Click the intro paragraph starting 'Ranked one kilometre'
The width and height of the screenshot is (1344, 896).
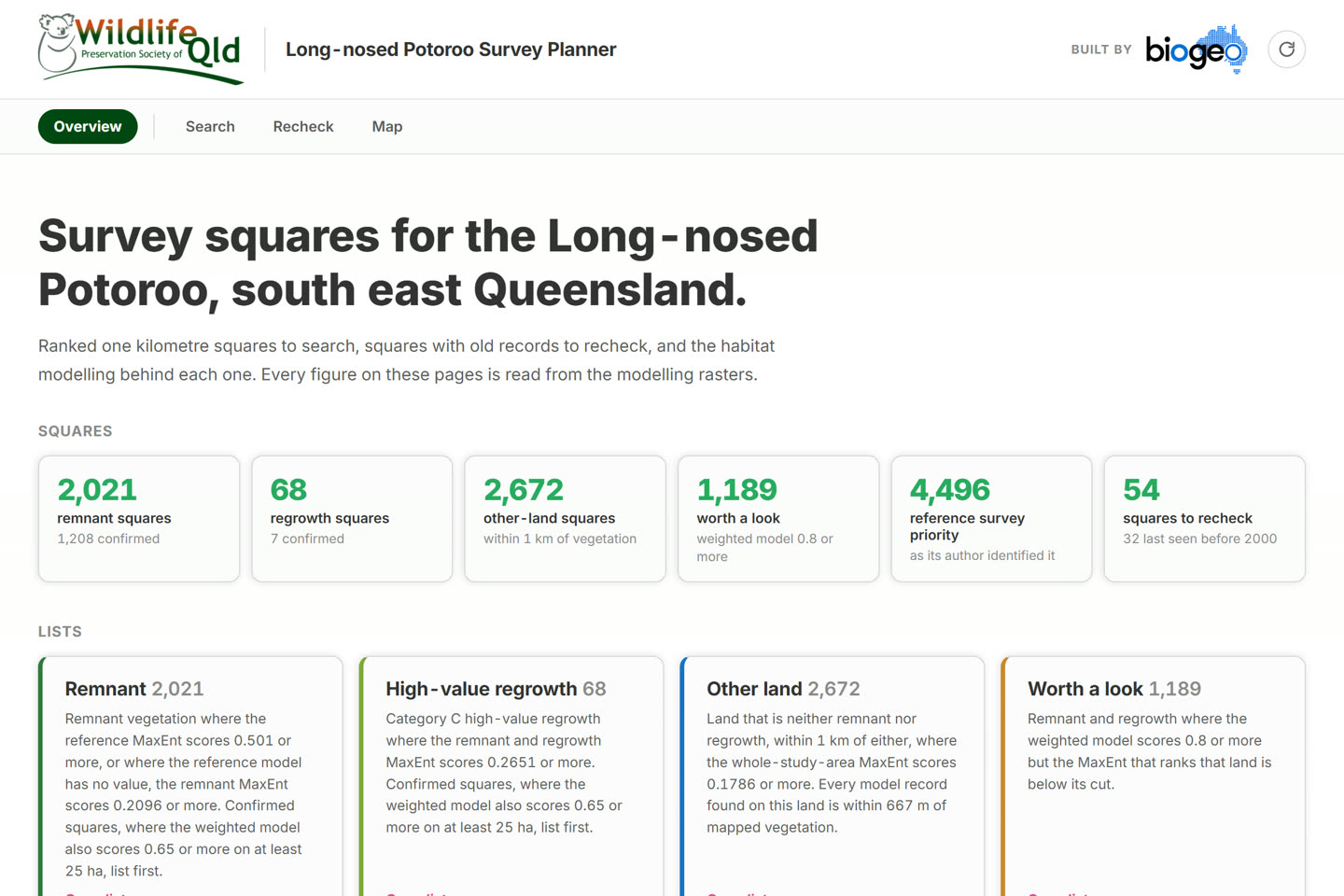(407, 360)
